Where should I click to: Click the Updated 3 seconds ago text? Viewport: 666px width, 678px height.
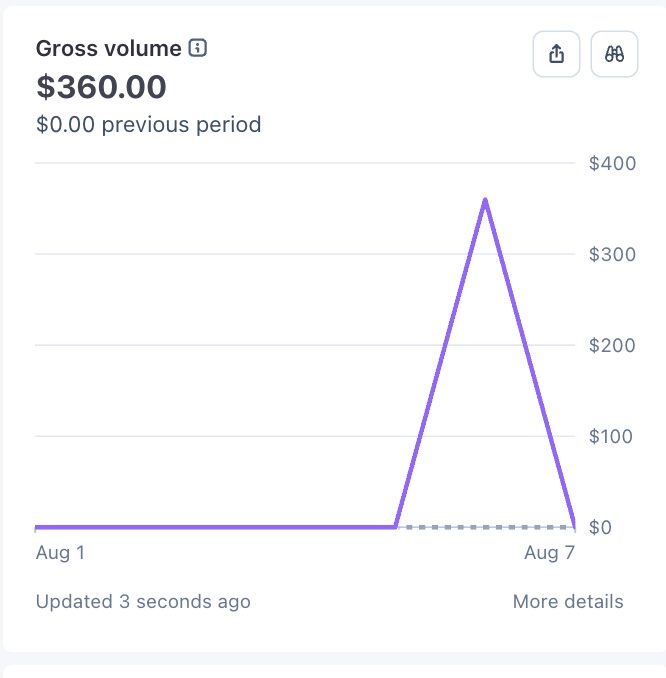coord(143,601)
